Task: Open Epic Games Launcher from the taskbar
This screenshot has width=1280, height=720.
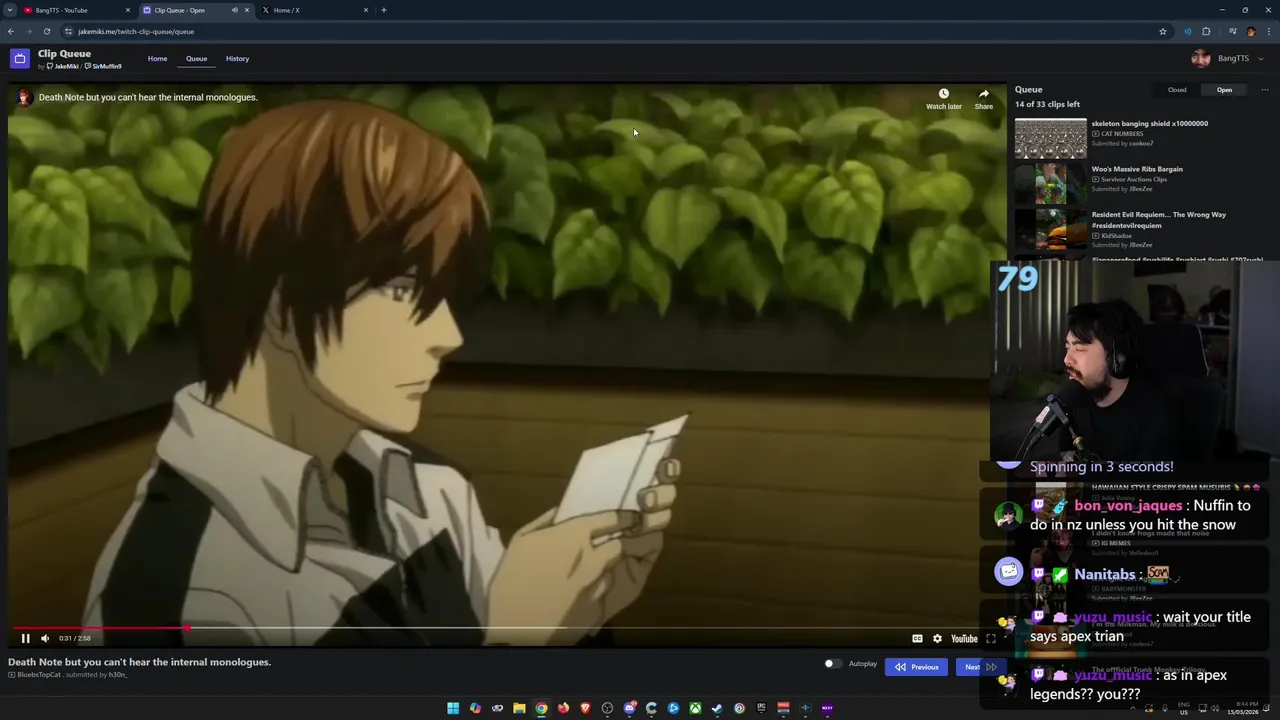Action: coord(761,708)
